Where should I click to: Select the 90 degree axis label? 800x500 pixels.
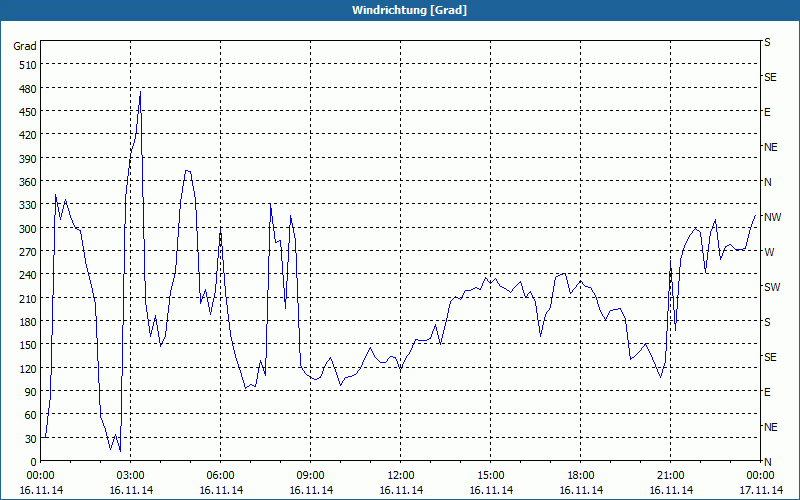31,392
